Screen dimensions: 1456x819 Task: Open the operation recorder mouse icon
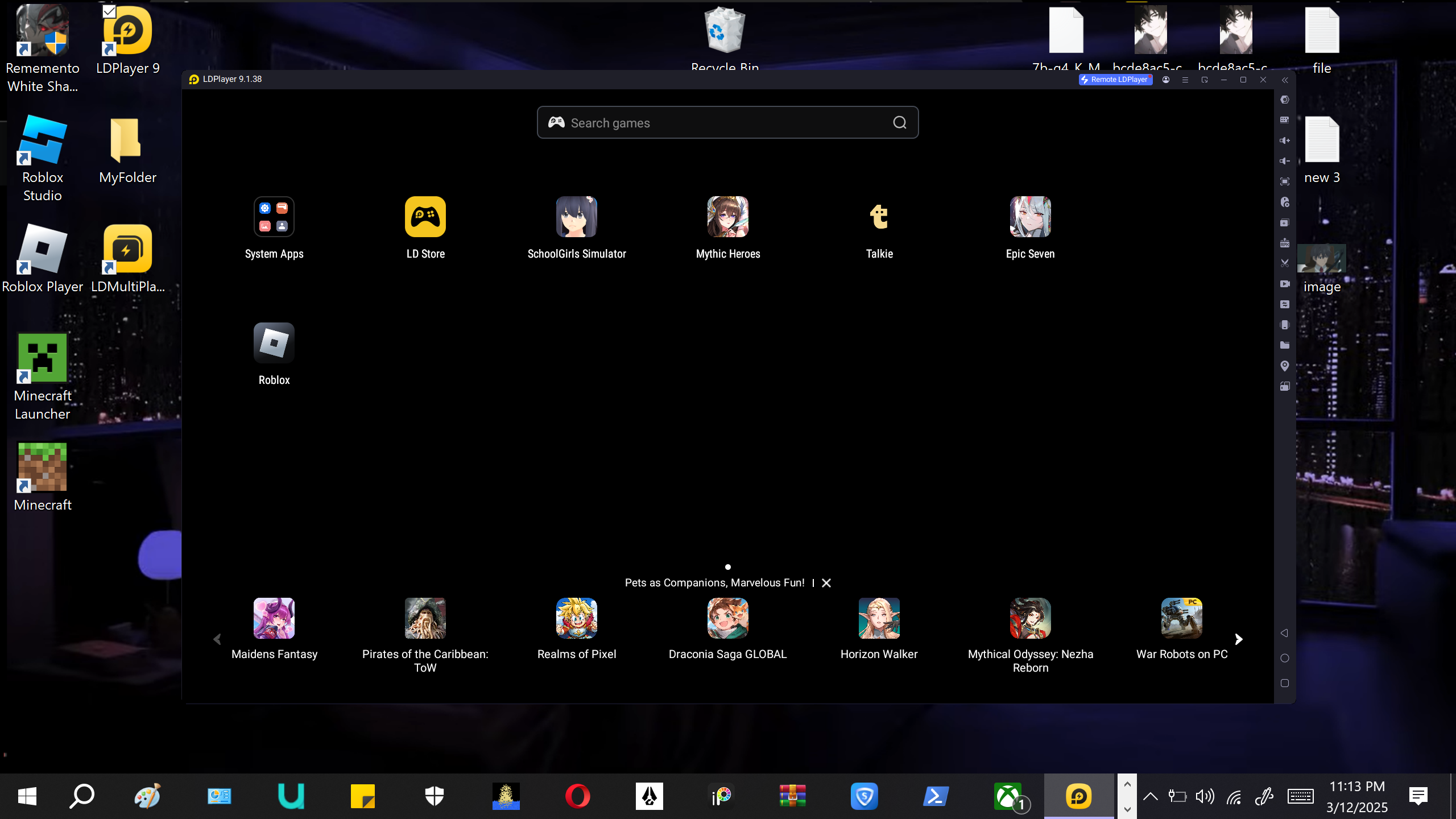pyautogui.click(x=1284, y=202)
